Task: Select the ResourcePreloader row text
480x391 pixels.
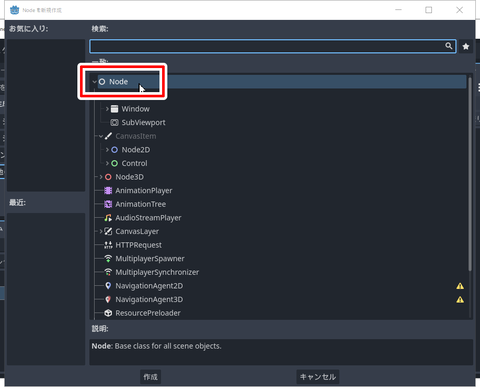Action: pos(148,313)
